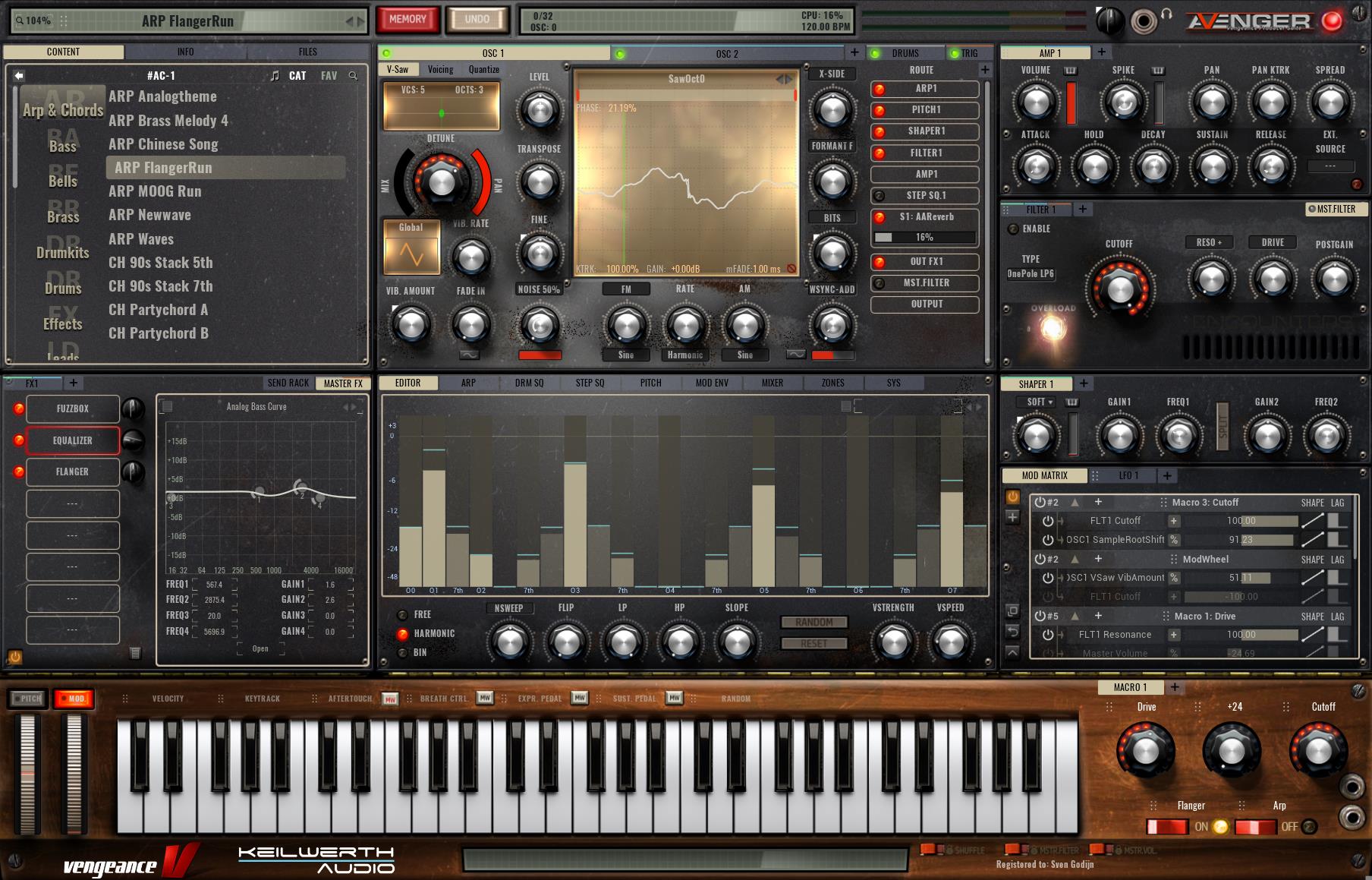This screenshot has height=880, width=1372.
Task: Switch to the FILES tab
Action: coord(308,52)
